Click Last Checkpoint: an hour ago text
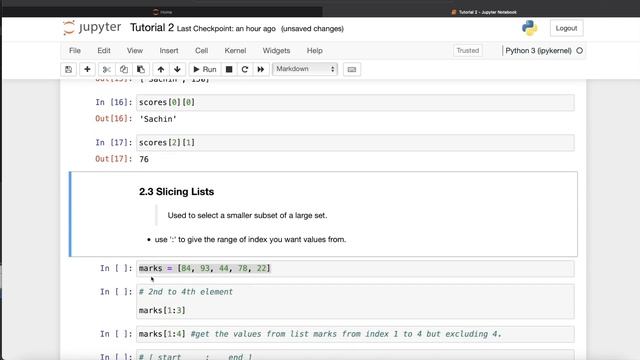Image resolution: width=640 pixels, height=360 pixels. [x=226, y=29]
